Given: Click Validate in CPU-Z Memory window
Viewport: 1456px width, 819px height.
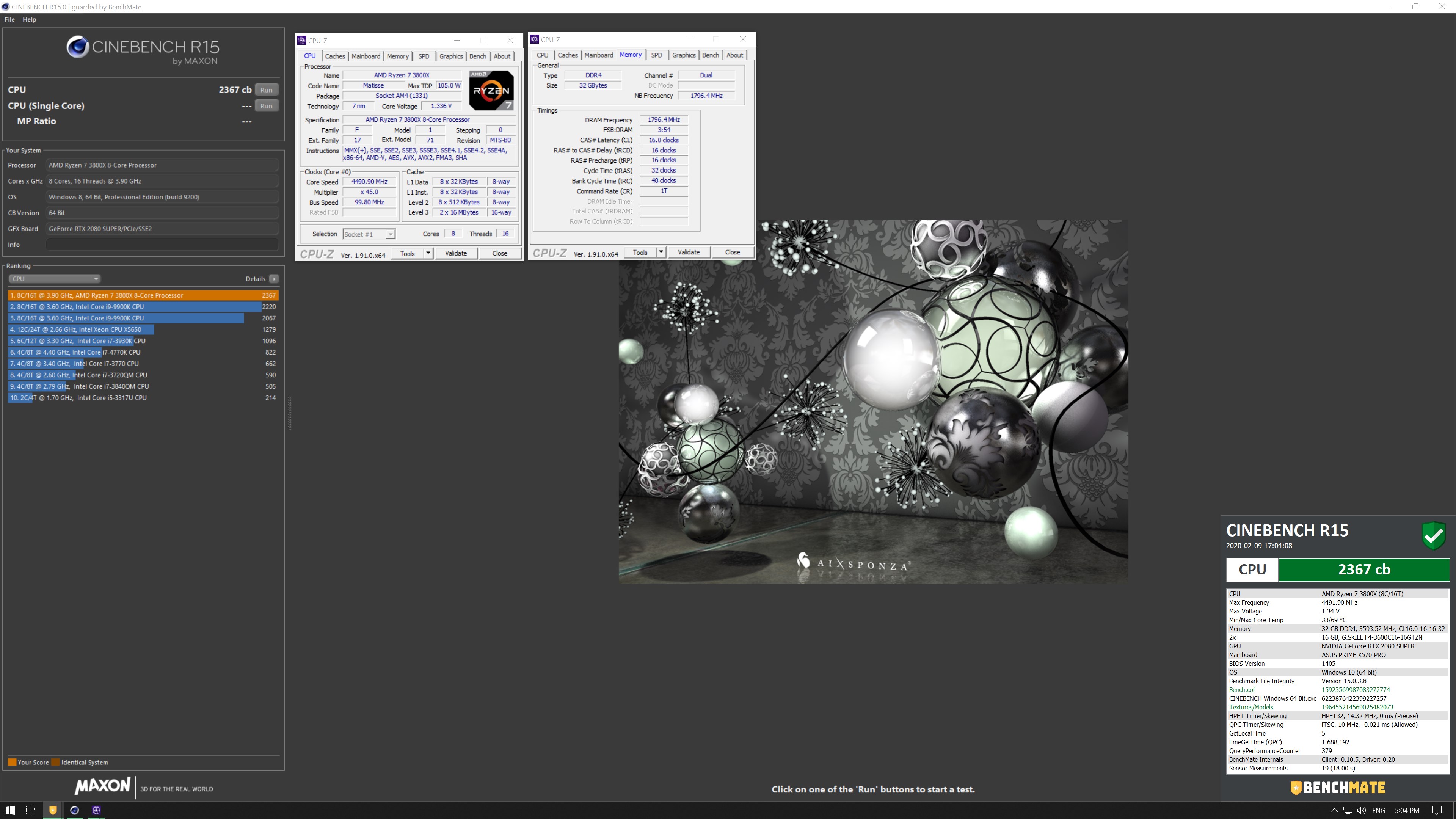Looking at the screenshot, I should coord(689,252).
